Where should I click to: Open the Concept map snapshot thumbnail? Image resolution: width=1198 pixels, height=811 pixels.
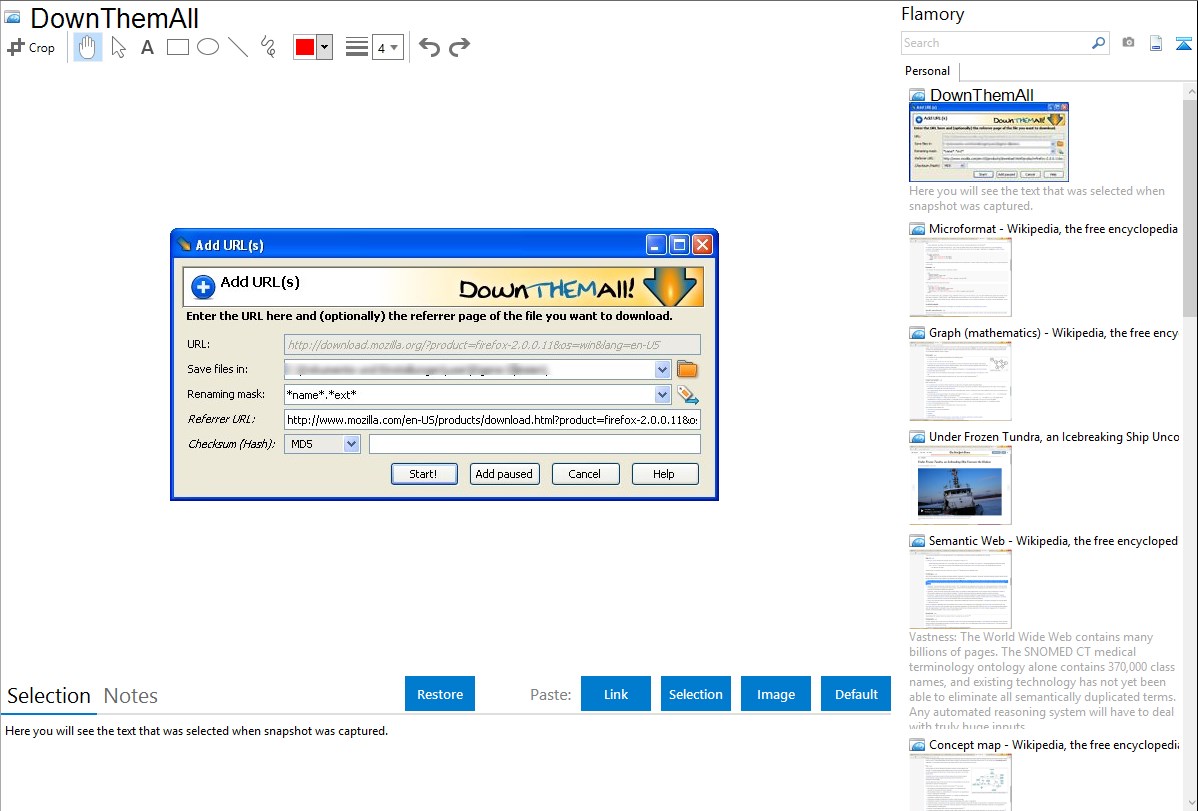tap(960, 782)
